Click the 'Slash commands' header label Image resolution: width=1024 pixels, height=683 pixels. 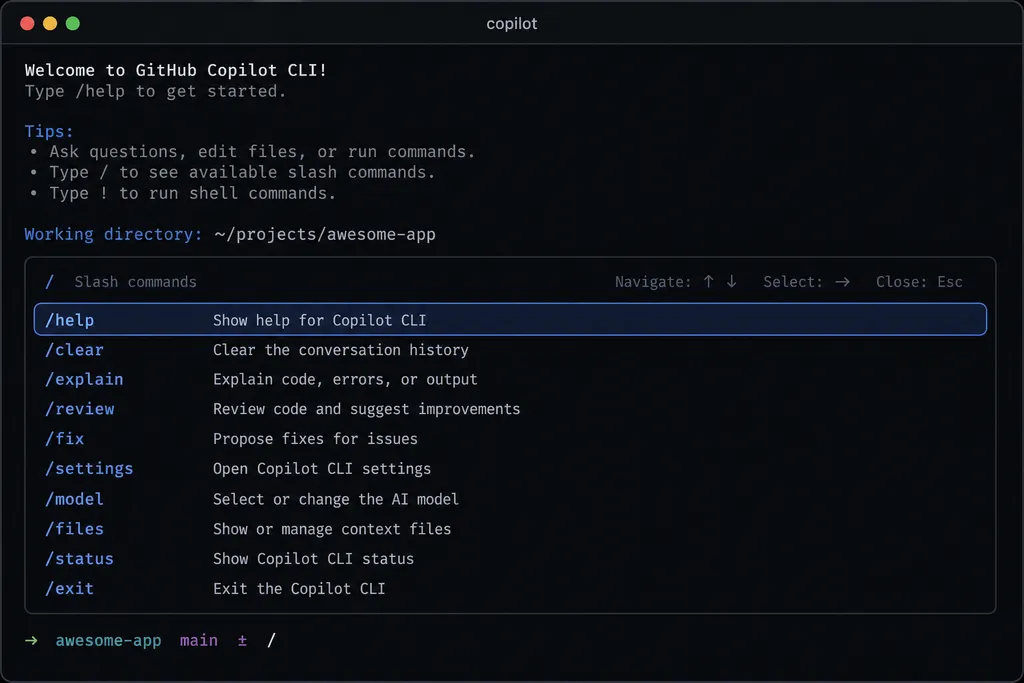[x=135, y=281]
